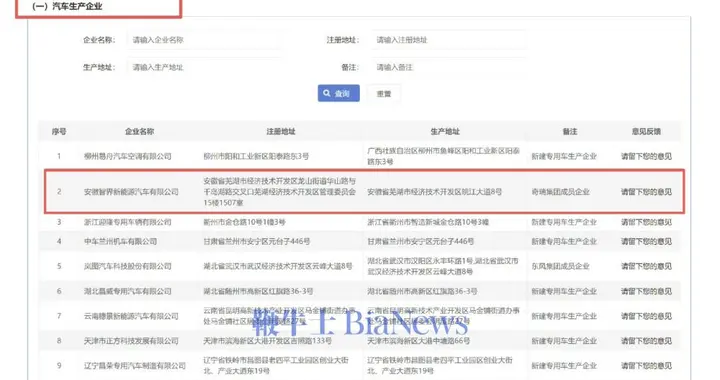Open 请留下您的意见 link in row 7
720x380 pixels.
coord(646,316)
